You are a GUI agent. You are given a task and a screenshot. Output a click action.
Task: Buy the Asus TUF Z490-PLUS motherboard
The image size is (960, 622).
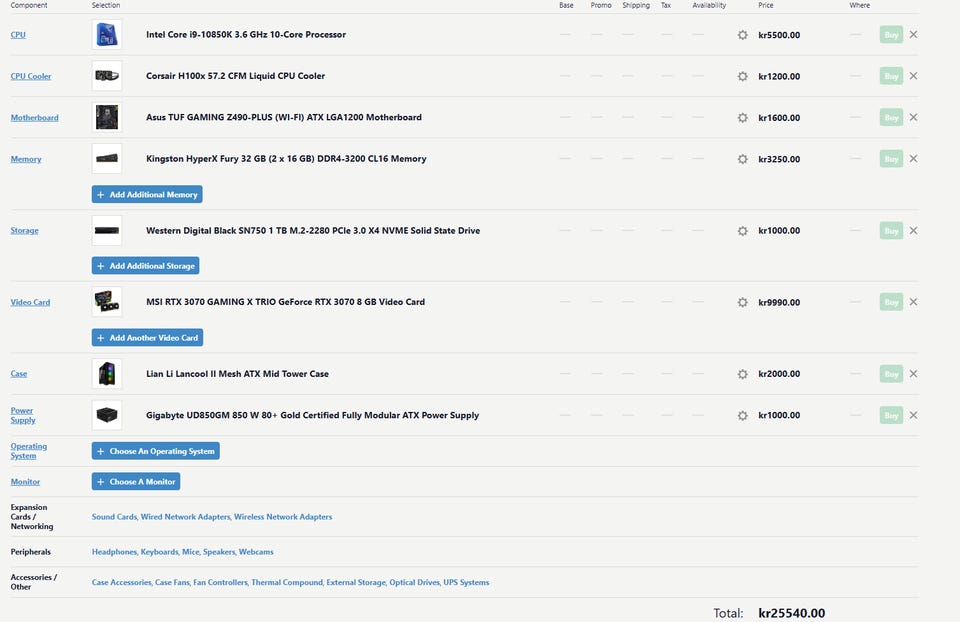tap(891, 118)
